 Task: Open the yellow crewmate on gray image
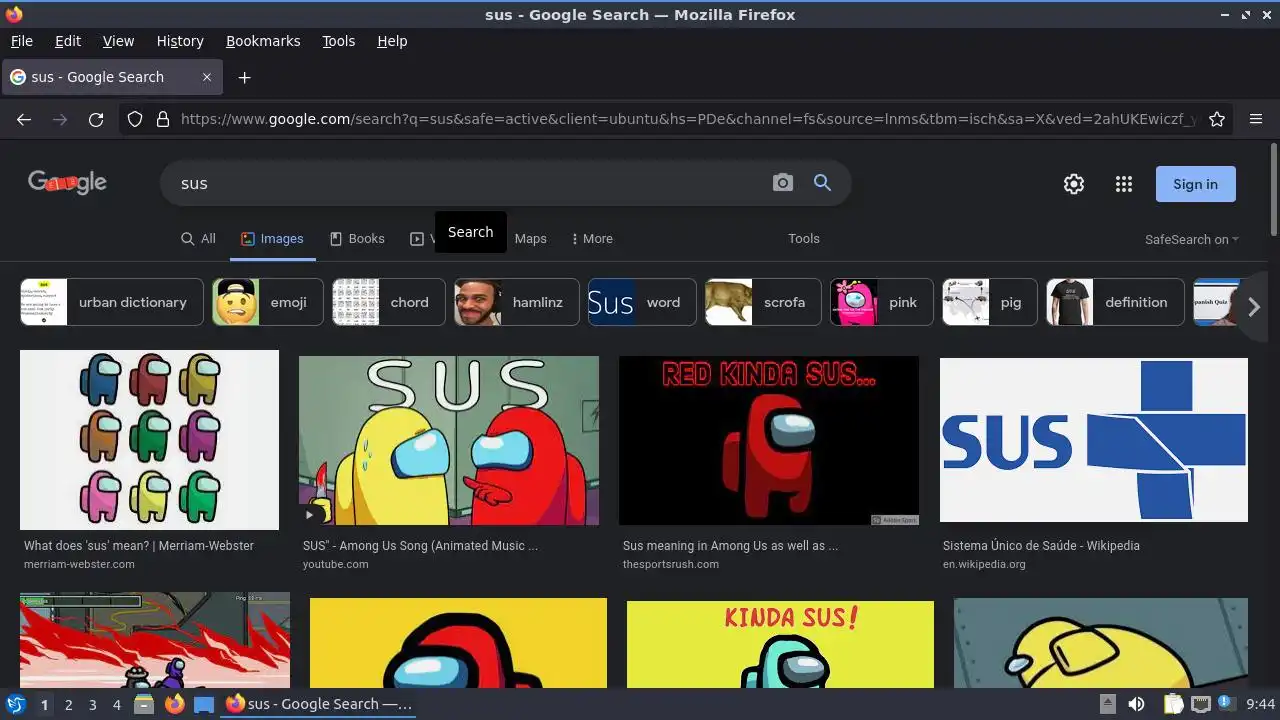pos(1101,643)
